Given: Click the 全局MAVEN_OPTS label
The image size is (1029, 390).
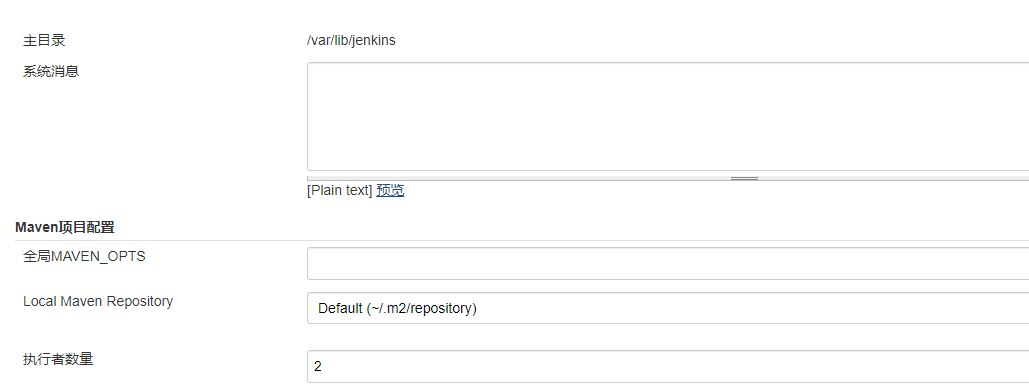Looking at the screenshot, I should (84, 257).
